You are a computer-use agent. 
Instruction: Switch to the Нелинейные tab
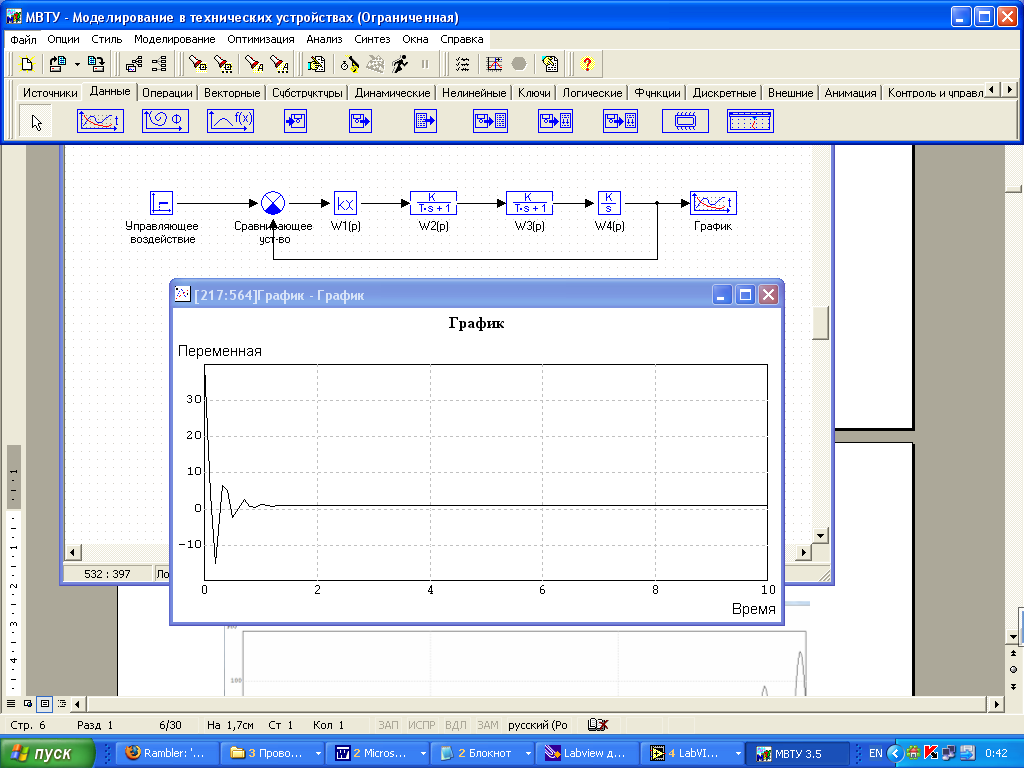473,93
